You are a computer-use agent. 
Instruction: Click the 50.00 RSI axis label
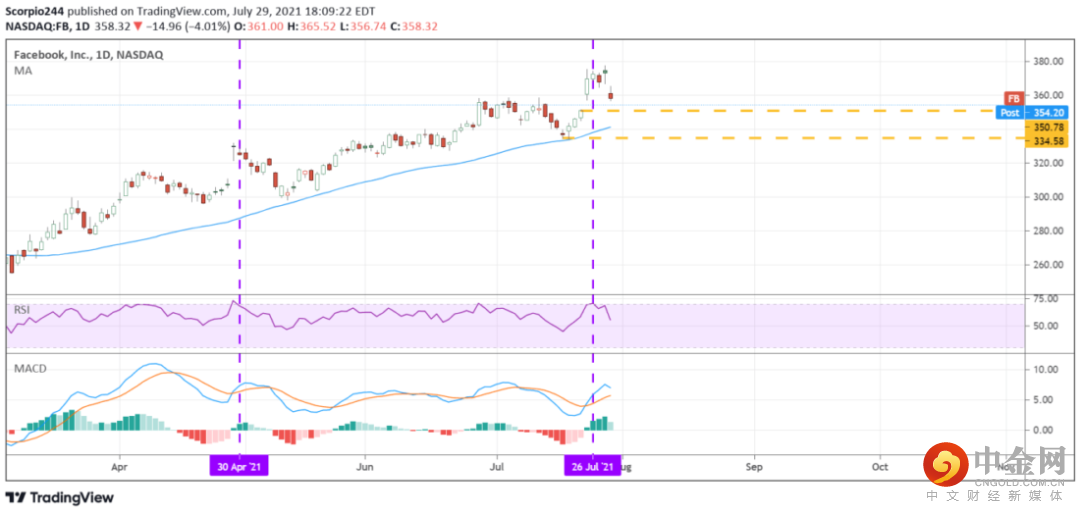click(1048, 326)
